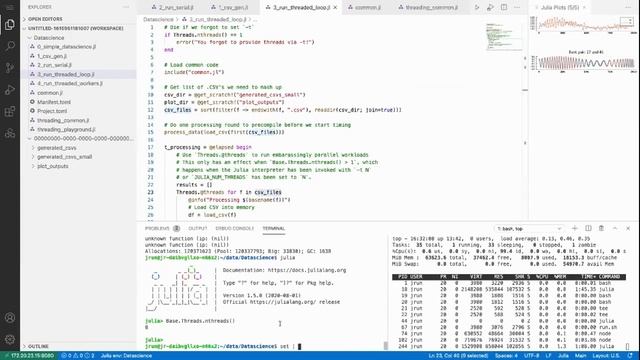Add a new terminal with plus icon
Screen dimensions: 640x360
tap(575, 229)
